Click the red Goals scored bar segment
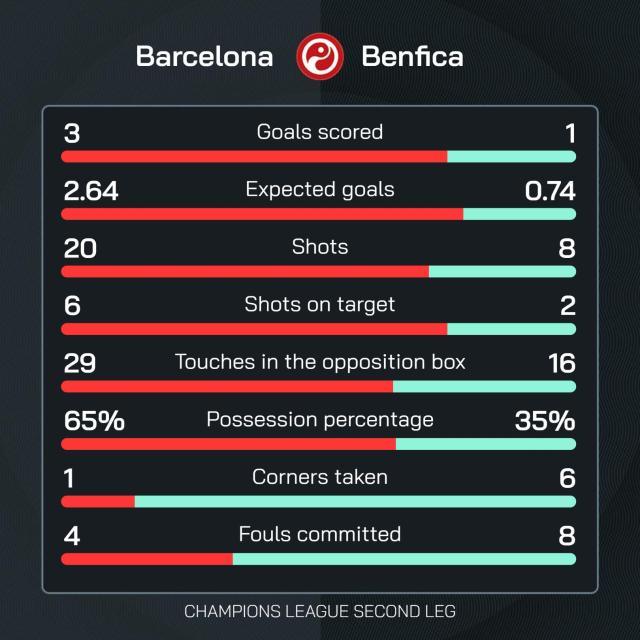 tap(254, 156)
